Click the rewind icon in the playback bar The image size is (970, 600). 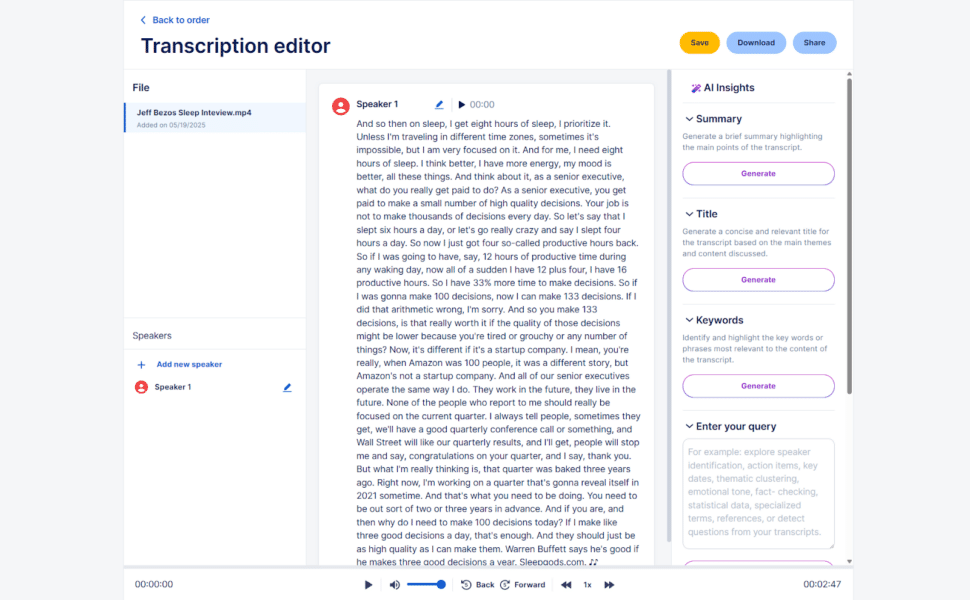pyautogui.click(x=566, y=584)
